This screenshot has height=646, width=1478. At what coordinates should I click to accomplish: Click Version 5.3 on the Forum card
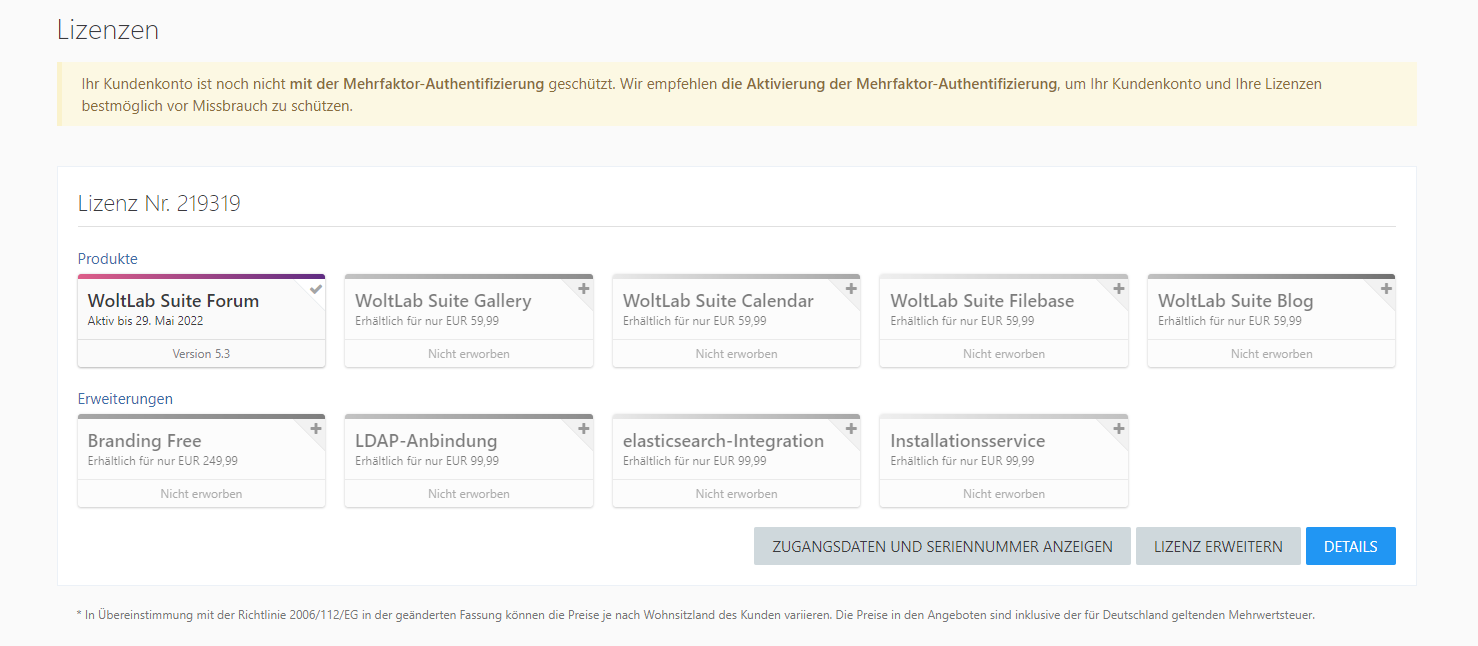point(201,354)
